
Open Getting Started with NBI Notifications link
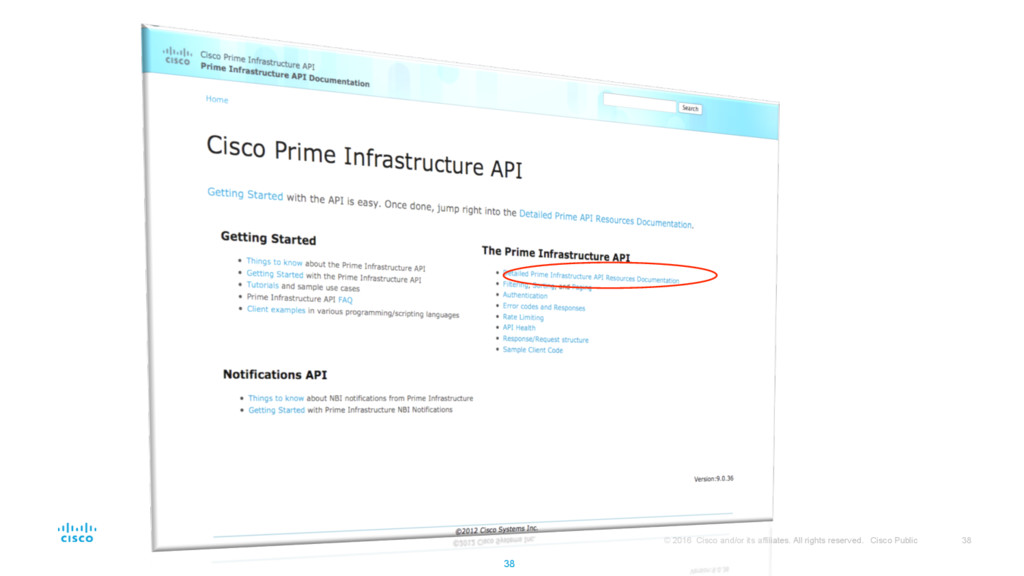click(276, 409)
